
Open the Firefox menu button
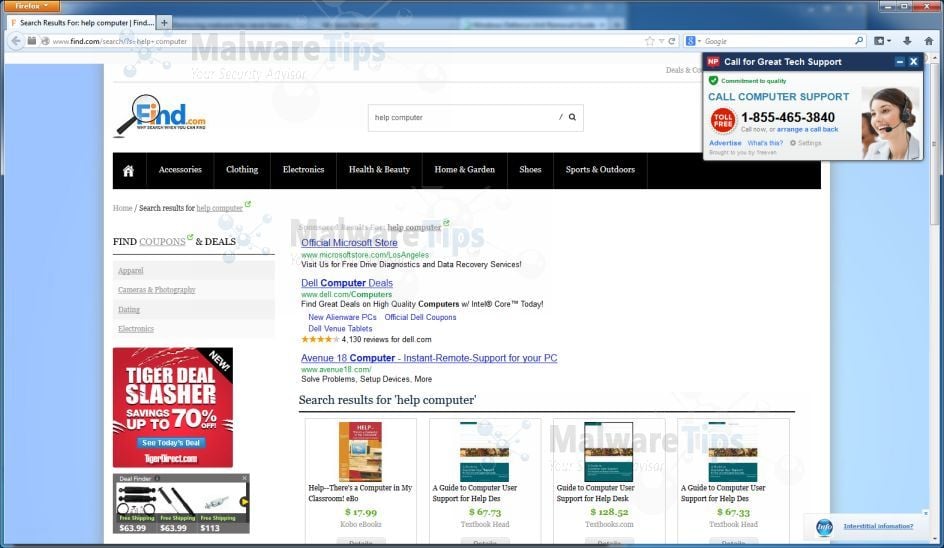tap(30, 6)
